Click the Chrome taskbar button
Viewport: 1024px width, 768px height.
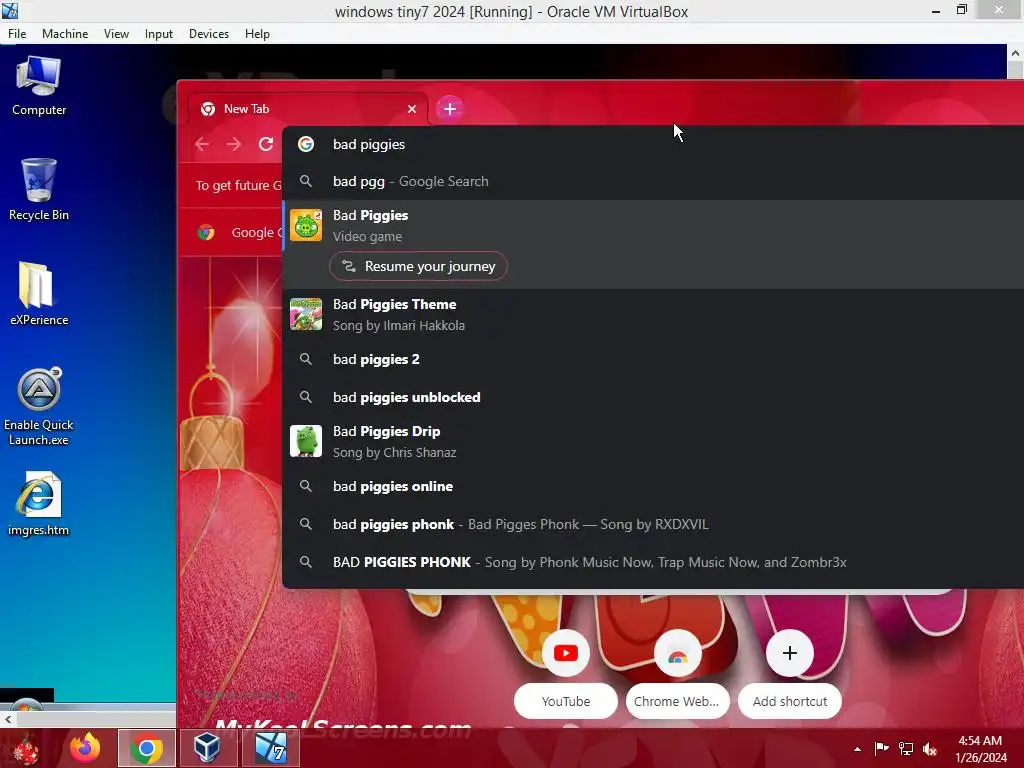[146, 748]
